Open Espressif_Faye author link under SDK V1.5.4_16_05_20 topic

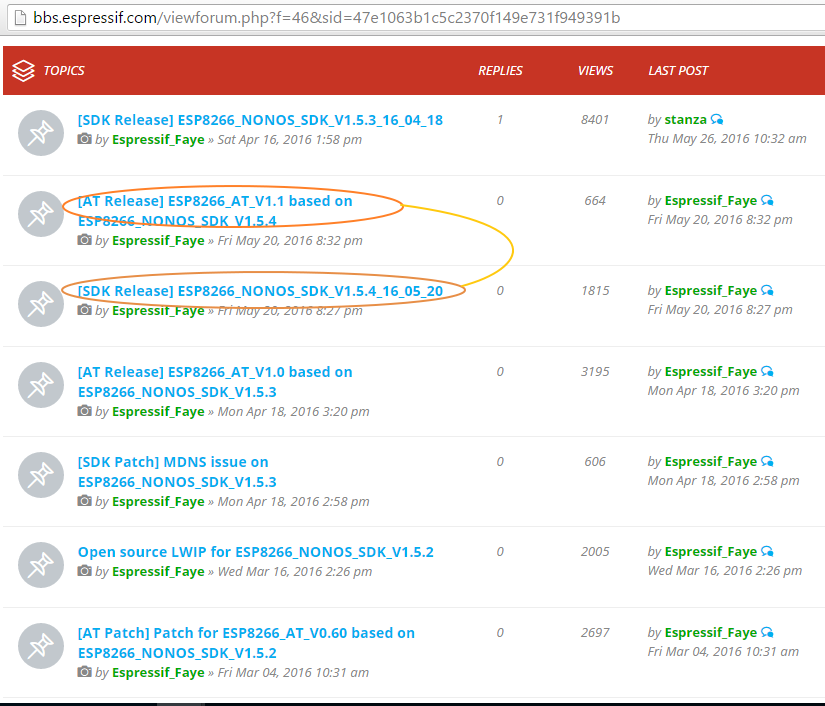158,310
